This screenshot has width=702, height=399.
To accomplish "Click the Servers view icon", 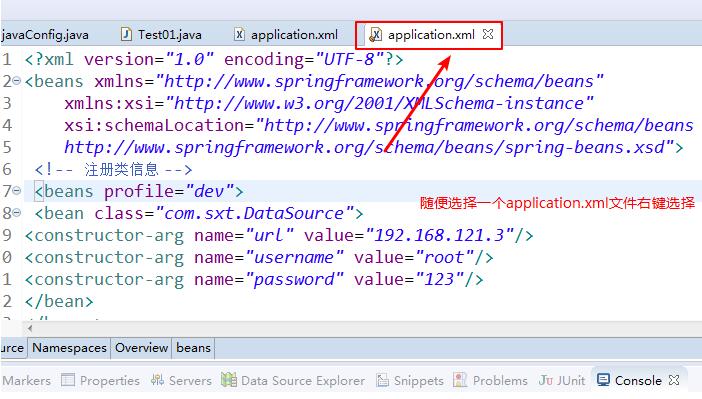I will pyautogui.click(x=157, y=380).
